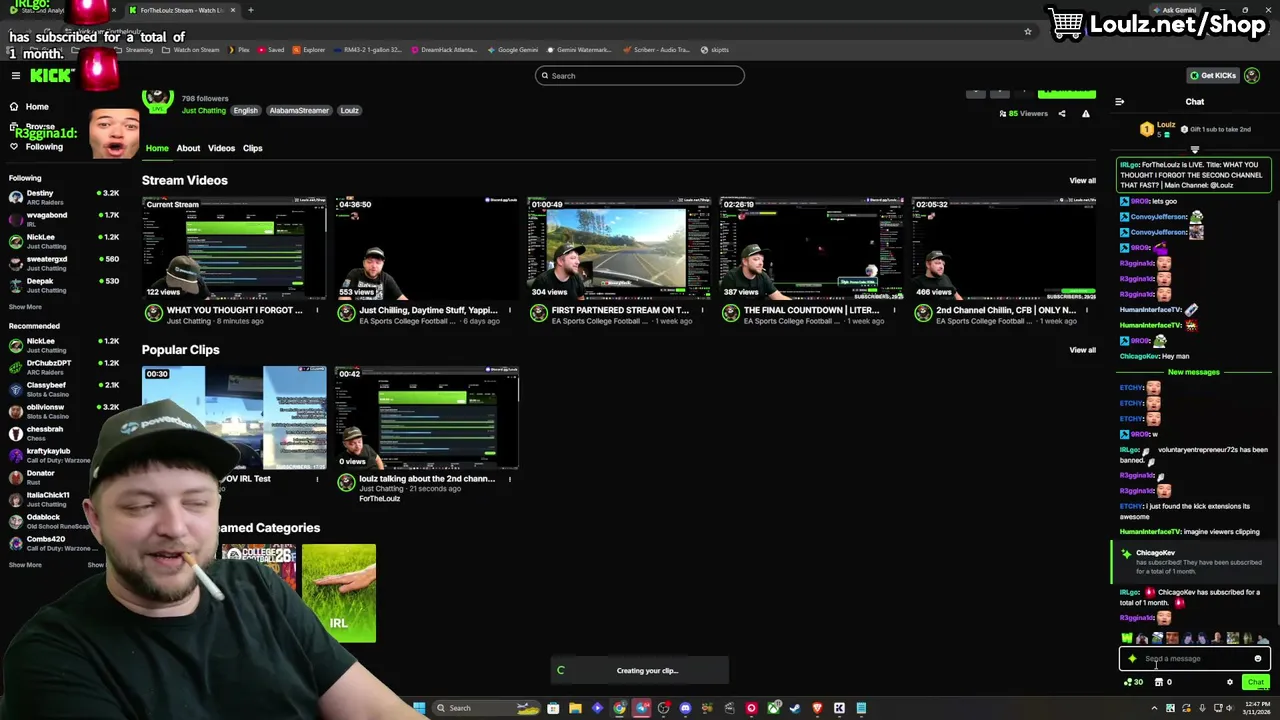Open THE FINAL COUNTDOWN video thumbnail
The image size is (1280, 720).
coord(812,248)
